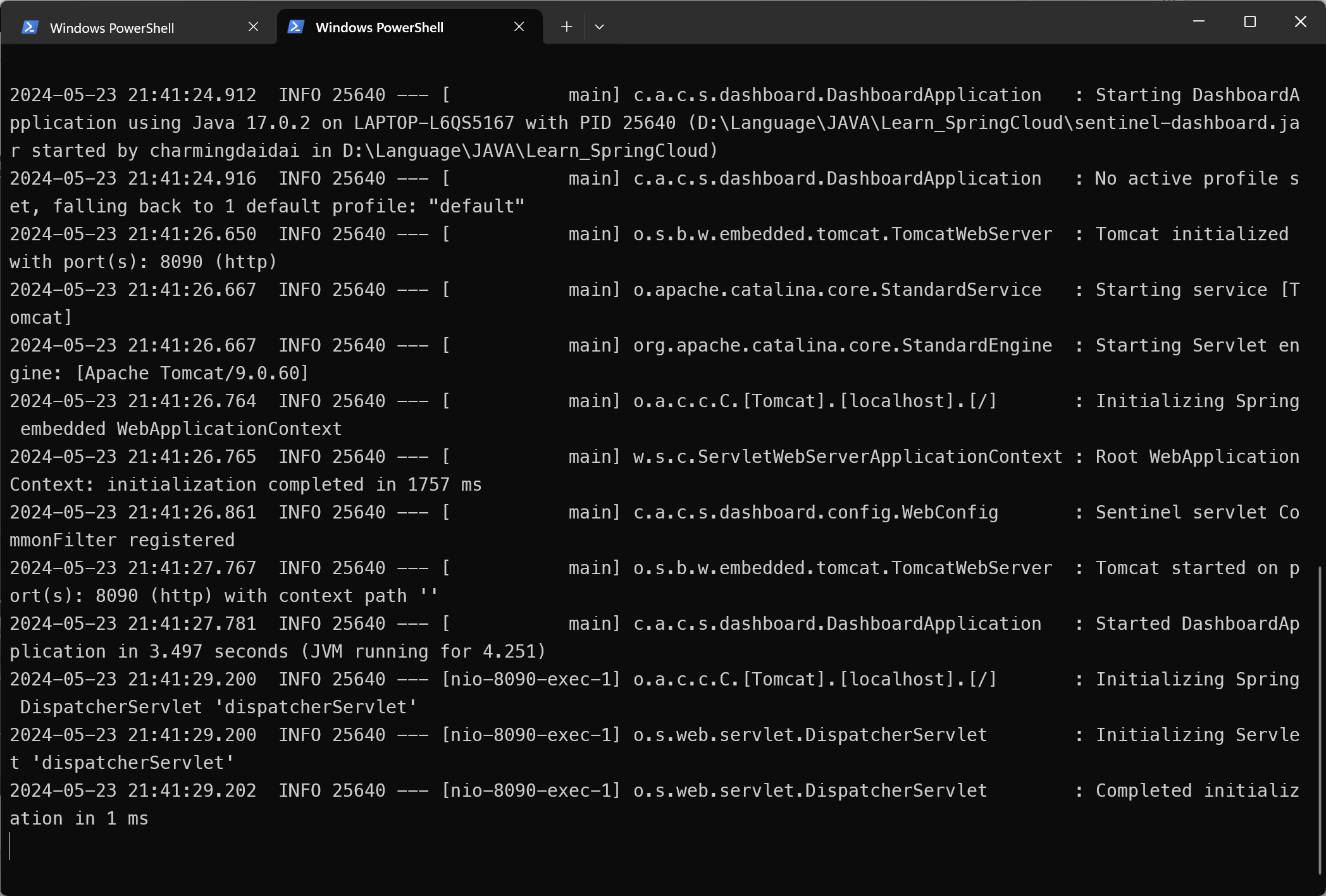Click the first timestamp '21:41:24.912'
The height and width of the screenshot is (896, 1326).
(192, 95)
